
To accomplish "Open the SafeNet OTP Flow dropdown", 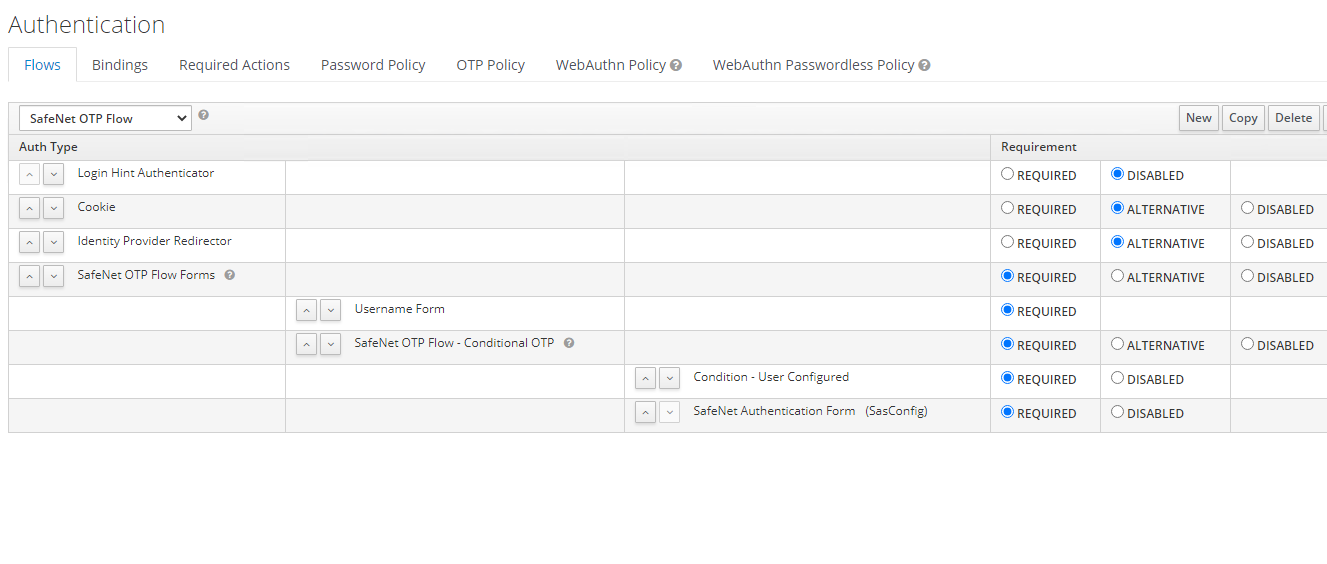I will [105, 118].
